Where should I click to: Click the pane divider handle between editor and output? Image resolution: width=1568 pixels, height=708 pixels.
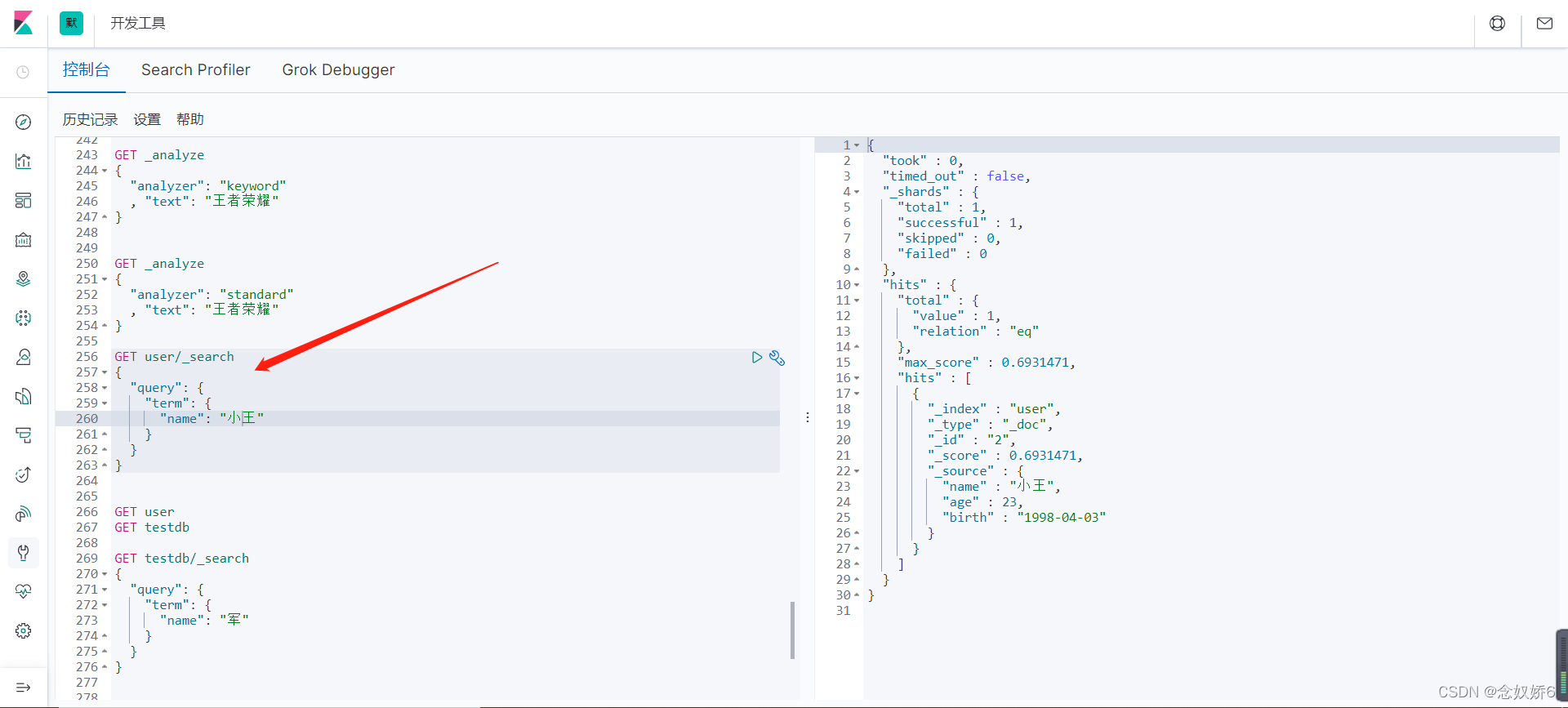point(808,417)
